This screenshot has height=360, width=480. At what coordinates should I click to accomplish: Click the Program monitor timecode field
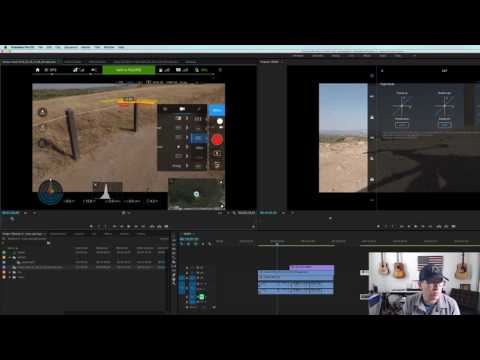pyautogui.click(x=268, y=213)
